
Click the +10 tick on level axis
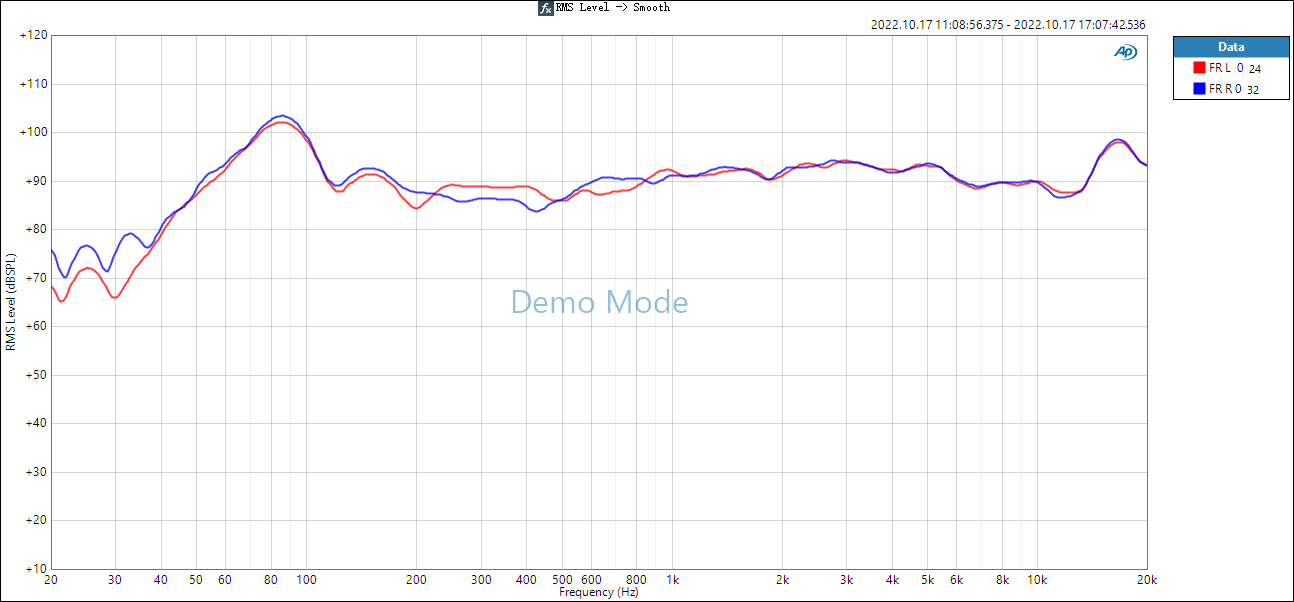point(36,569)
